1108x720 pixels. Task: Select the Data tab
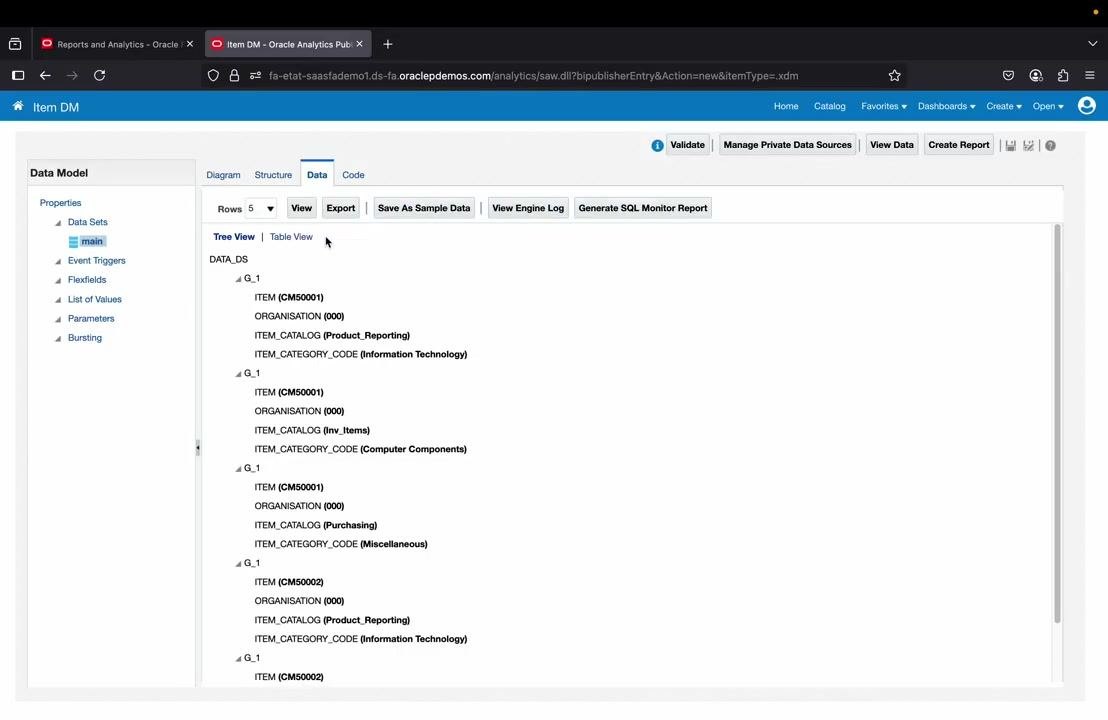[x=317, y=175]
